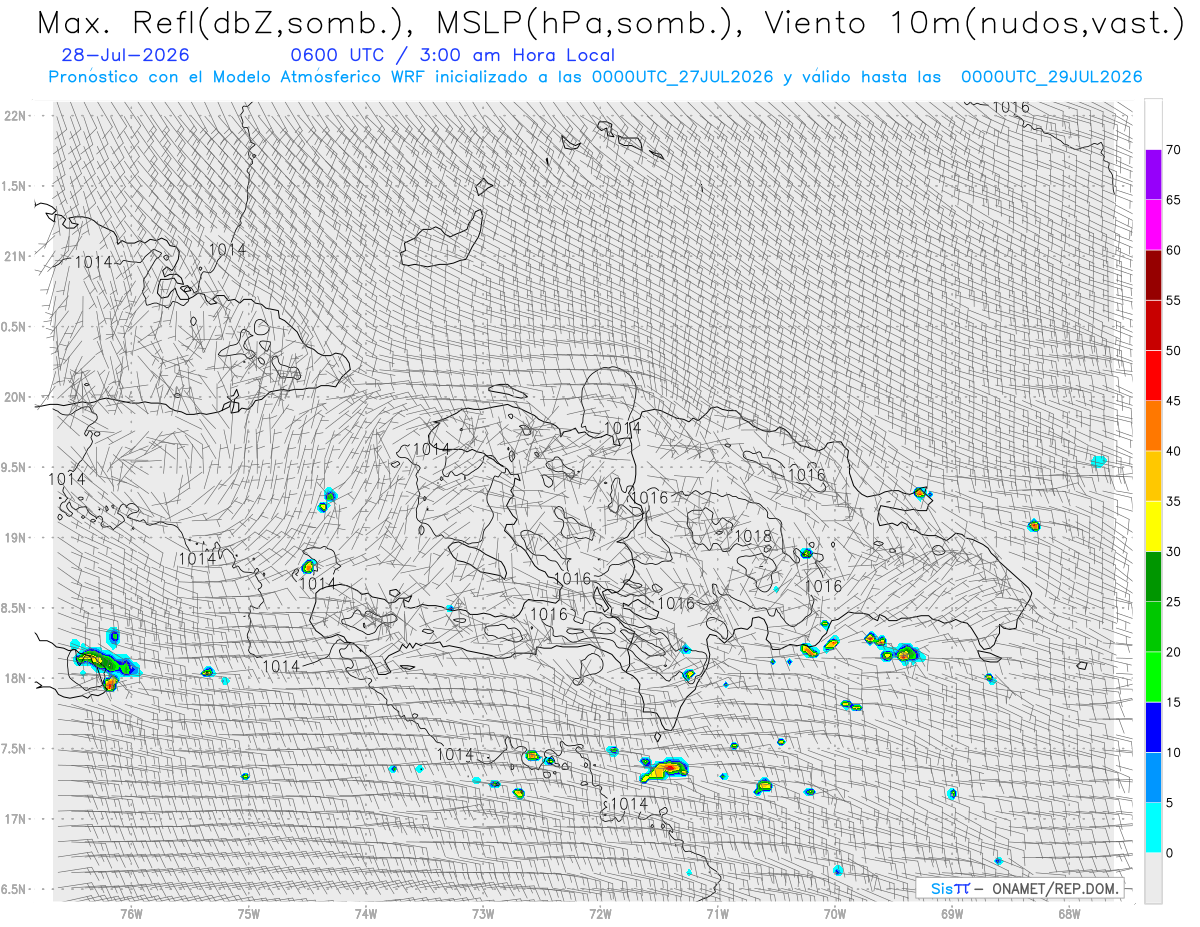Viewport: 1200px width, 927px height.
Task: Click the purple 65–70 dBZ colorbar segment
Action: [1153, 175]
